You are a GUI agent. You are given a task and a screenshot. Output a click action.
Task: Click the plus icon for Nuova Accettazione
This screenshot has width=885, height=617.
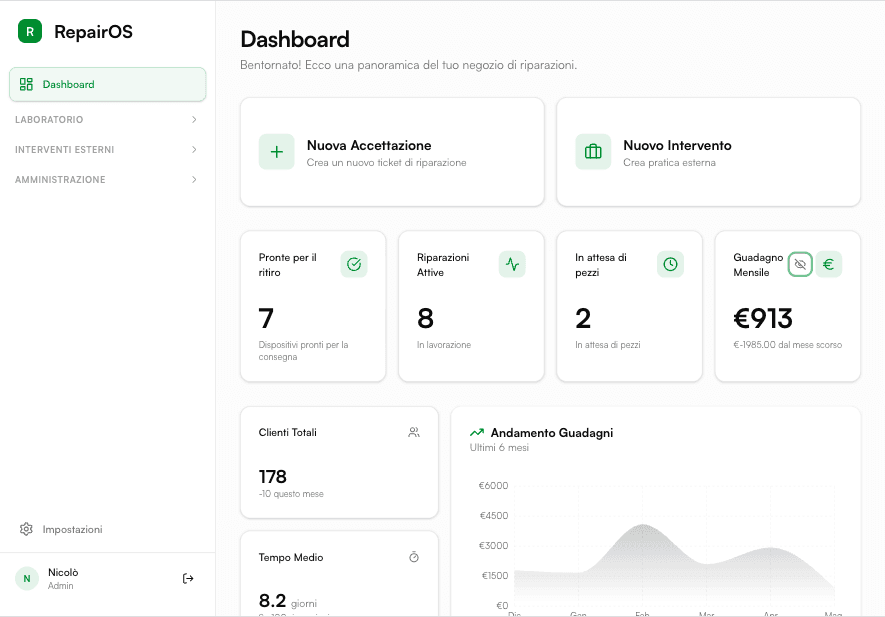click(277, 152)
